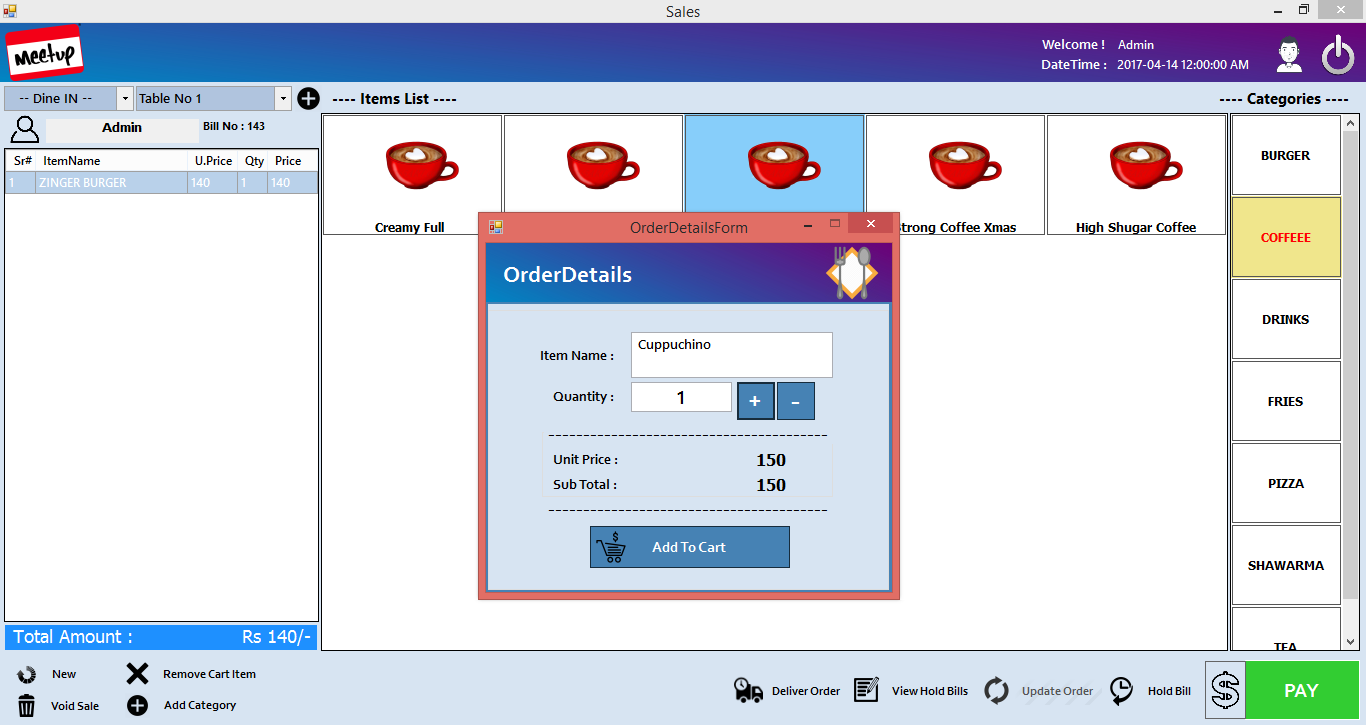Click the customer silhouette icon beside Admin
The width and height of the screenshot is (1366, 725).
(x=25, y=129)
